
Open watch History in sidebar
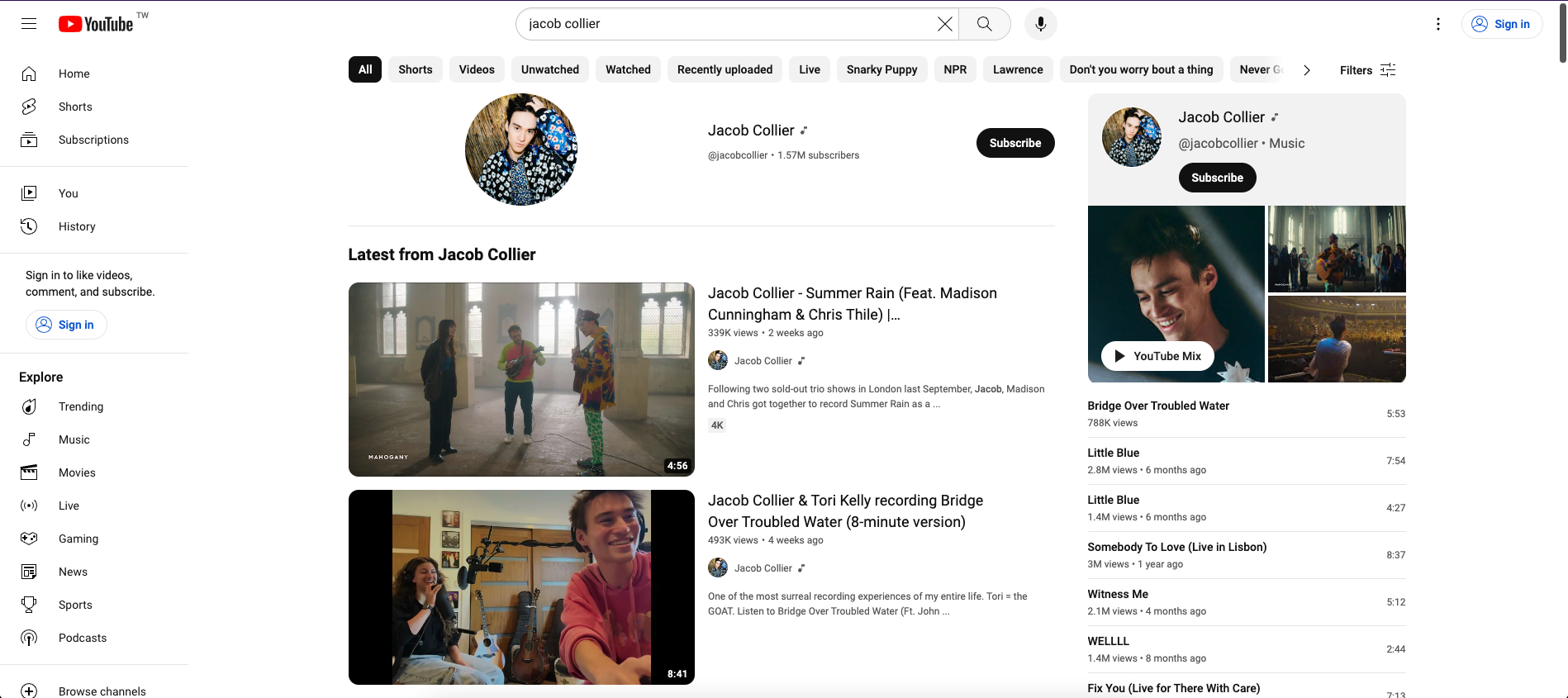point(94,226)
